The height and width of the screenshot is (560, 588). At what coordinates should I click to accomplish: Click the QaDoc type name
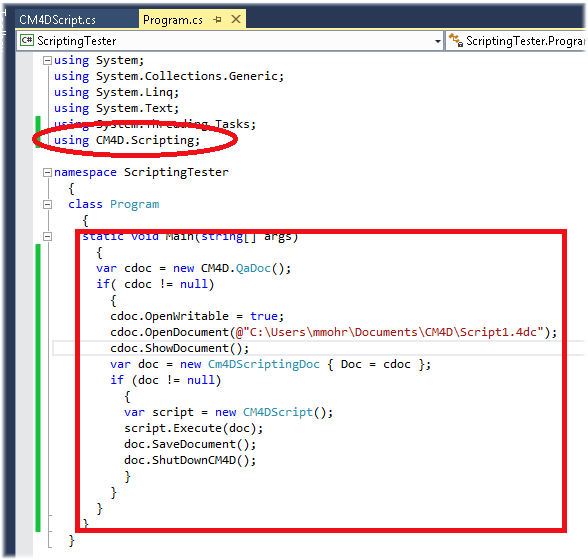[253, 269]
